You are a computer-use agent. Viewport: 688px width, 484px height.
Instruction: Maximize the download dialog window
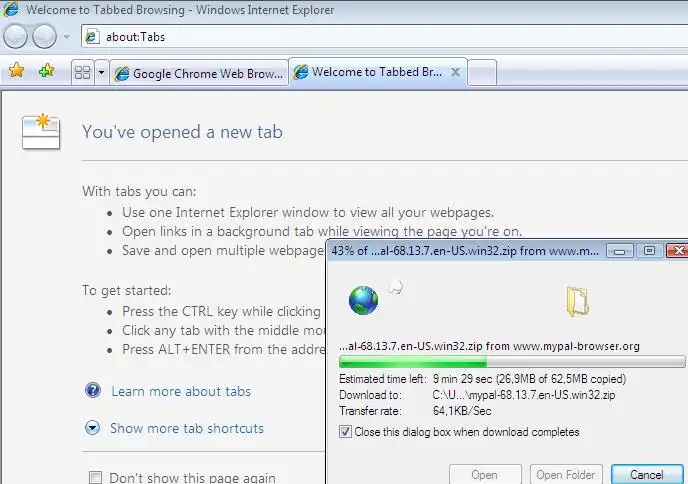649,251
